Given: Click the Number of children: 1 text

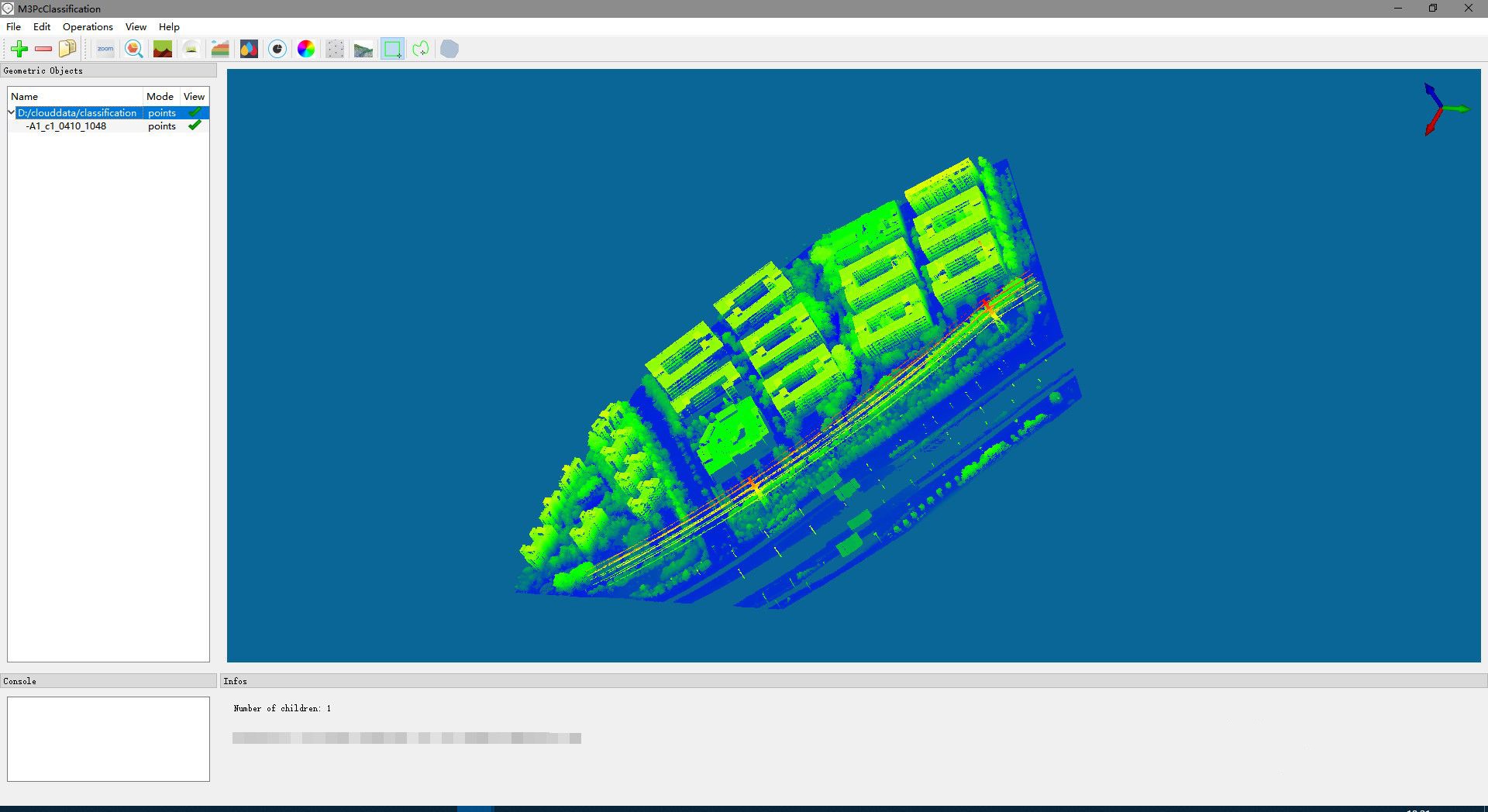Looking at the screenshot, I should pyautogui.click(x=282, y=708).
